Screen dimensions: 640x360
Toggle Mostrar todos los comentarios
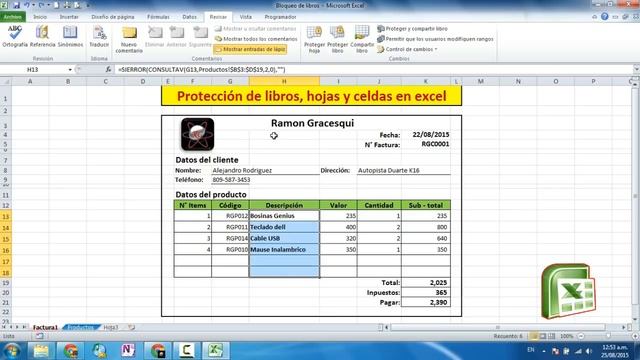coord(256,39)
